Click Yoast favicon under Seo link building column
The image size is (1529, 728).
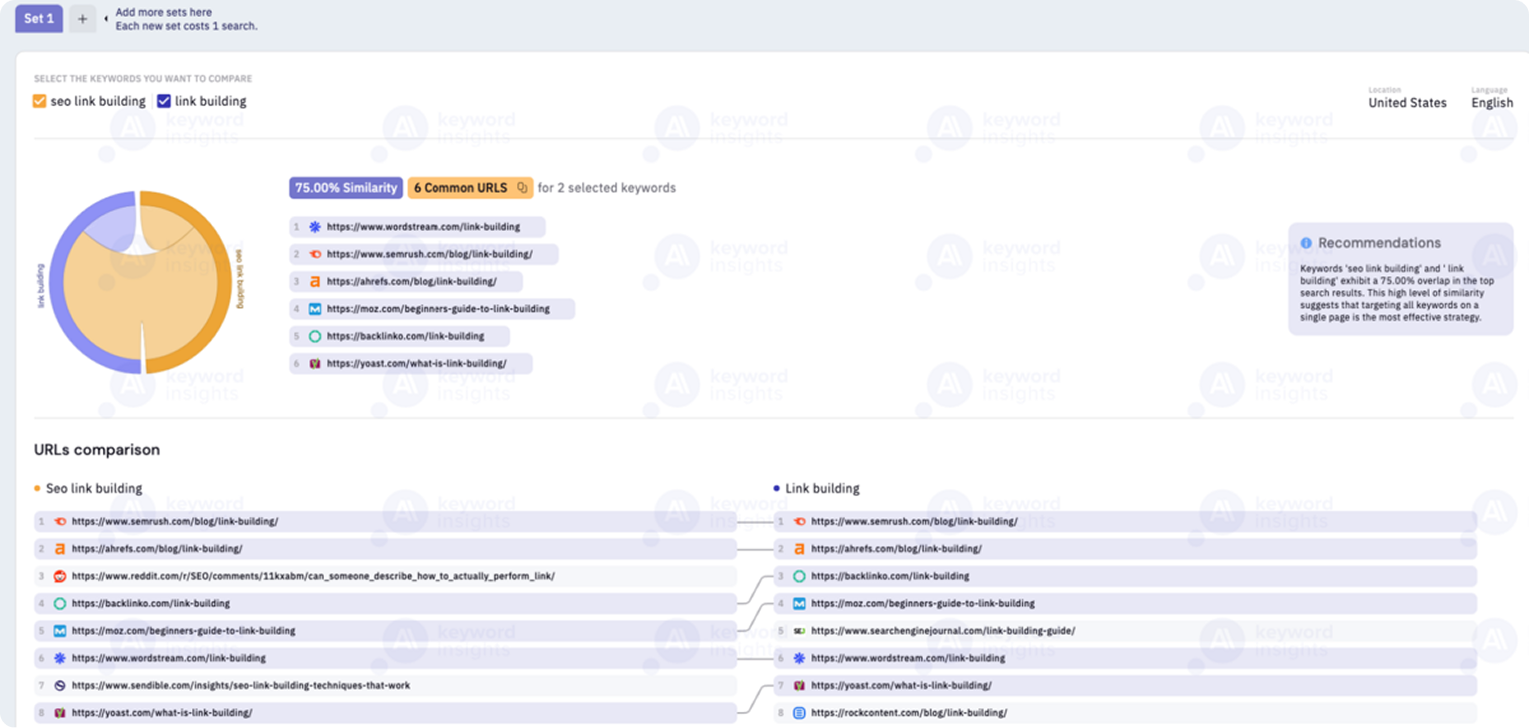tap(60, 713)
